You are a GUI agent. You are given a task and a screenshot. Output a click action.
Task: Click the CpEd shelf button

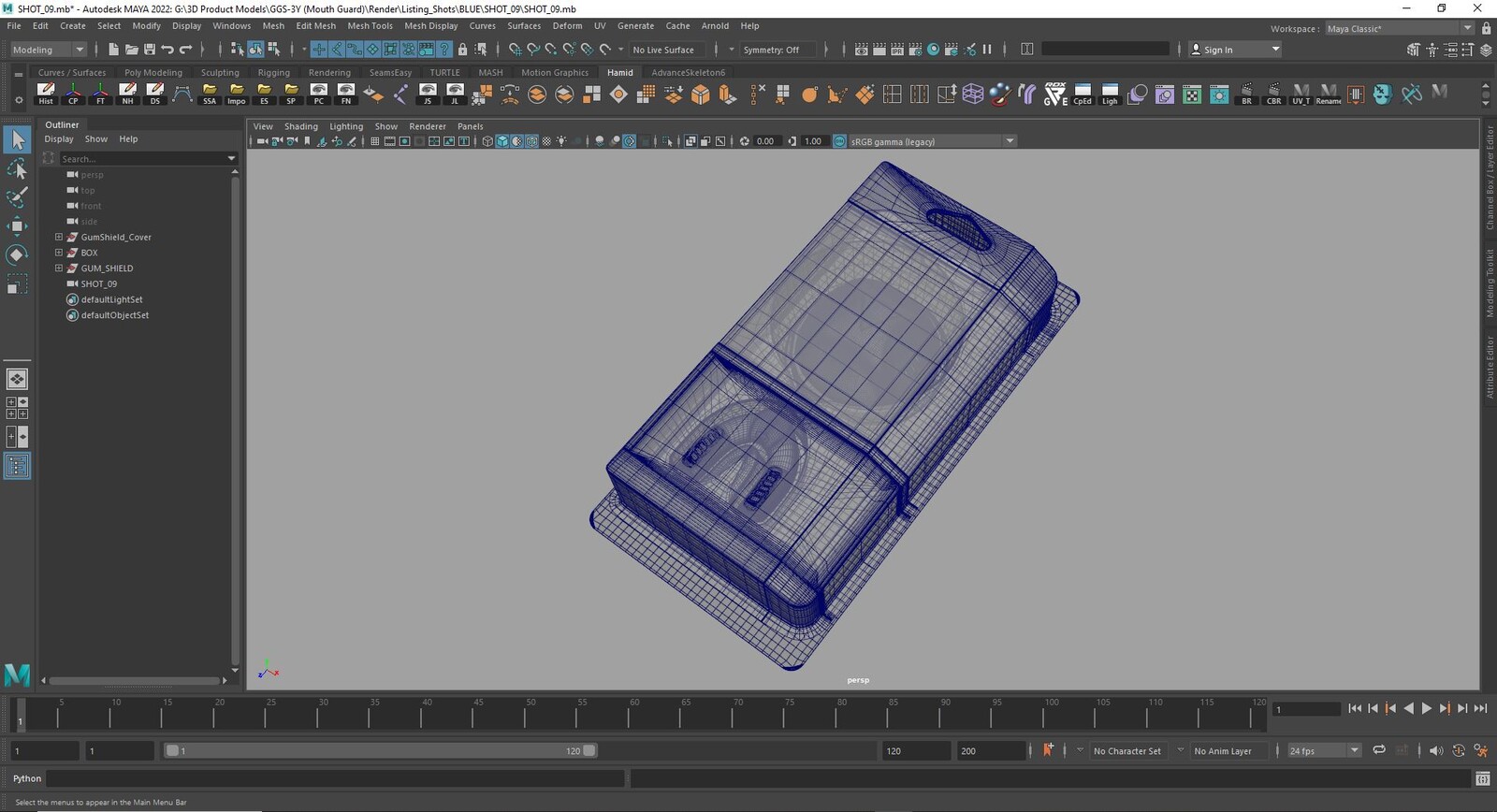click(x=1083, y=94)
